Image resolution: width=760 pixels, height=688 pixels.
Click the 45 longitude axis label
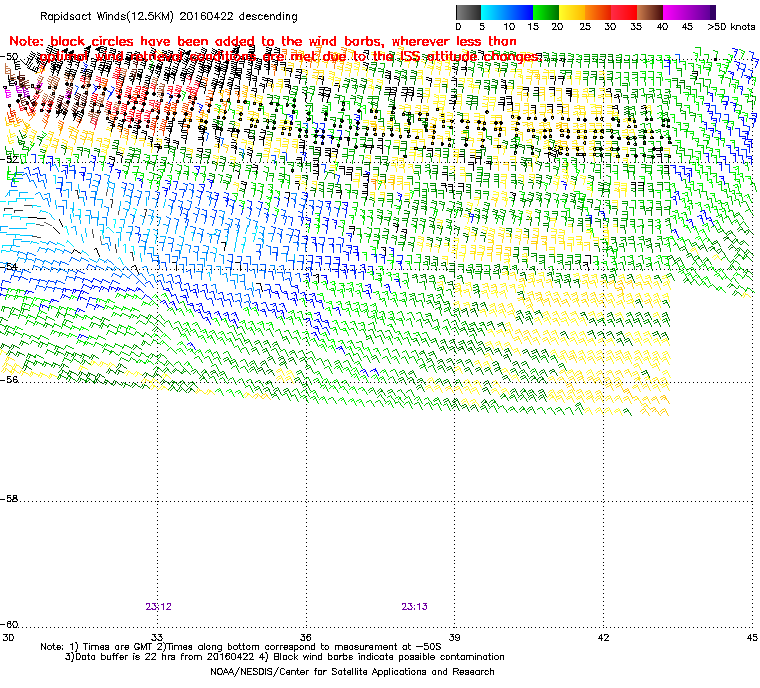[x=752, y=638]
